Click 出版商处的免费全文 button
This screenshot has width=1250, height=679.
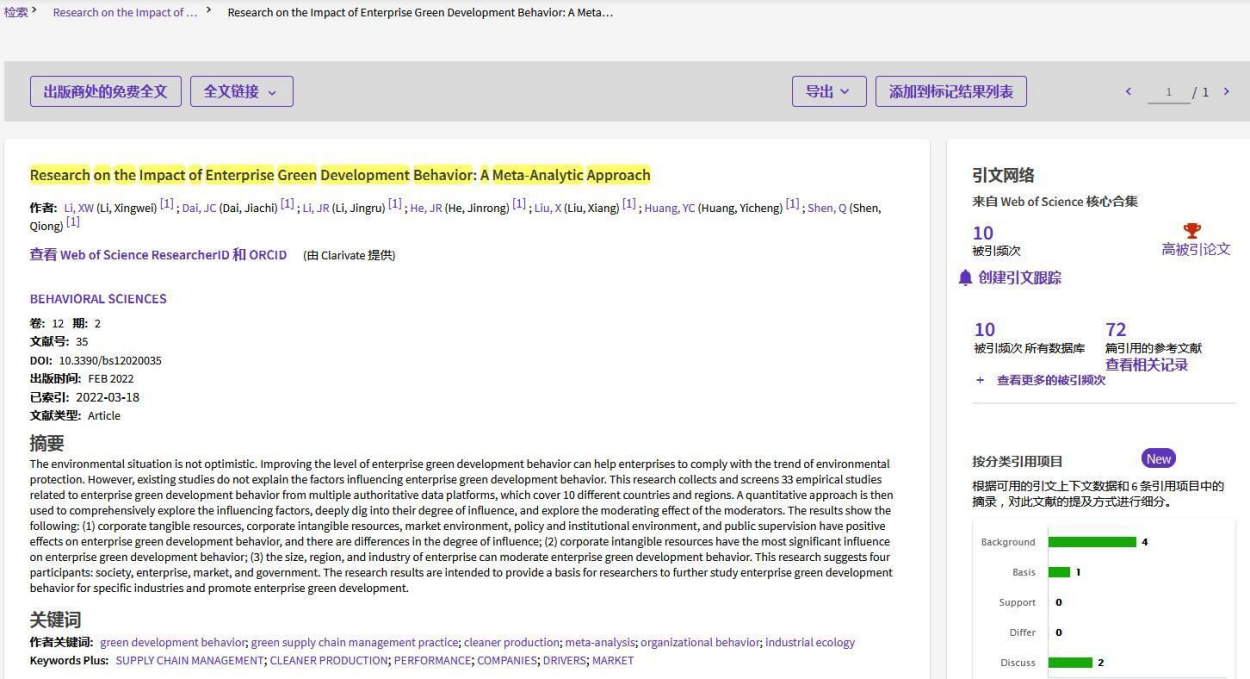tap(105, 92)
